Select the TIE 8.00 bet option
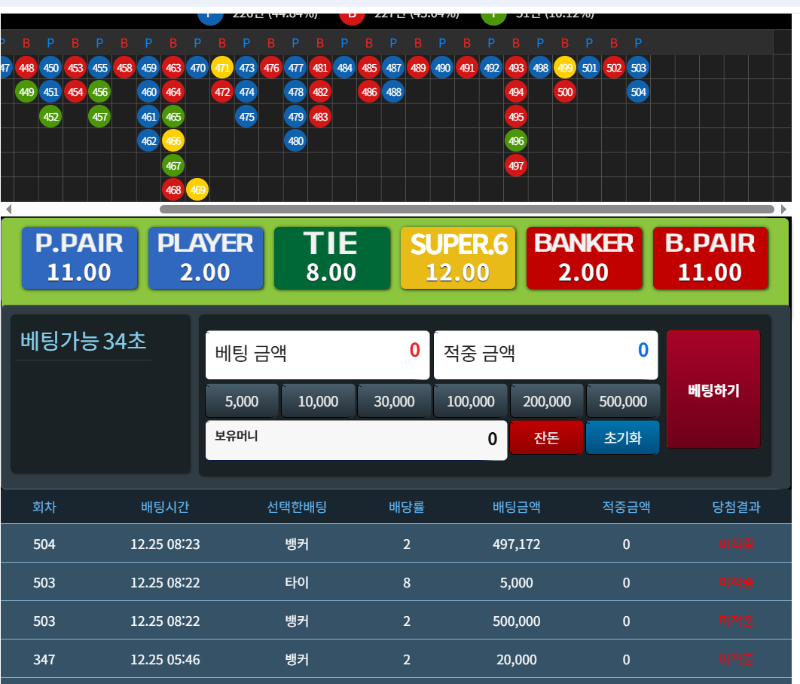Viewport: 800px width, 684px height. coord(331,258)
